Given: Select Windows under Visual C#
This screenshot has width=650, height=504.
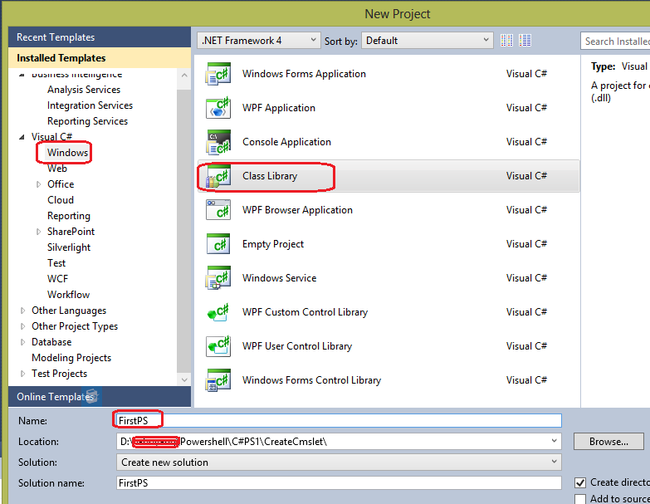Looking at the screenshot, I should [x=68, y=153].
